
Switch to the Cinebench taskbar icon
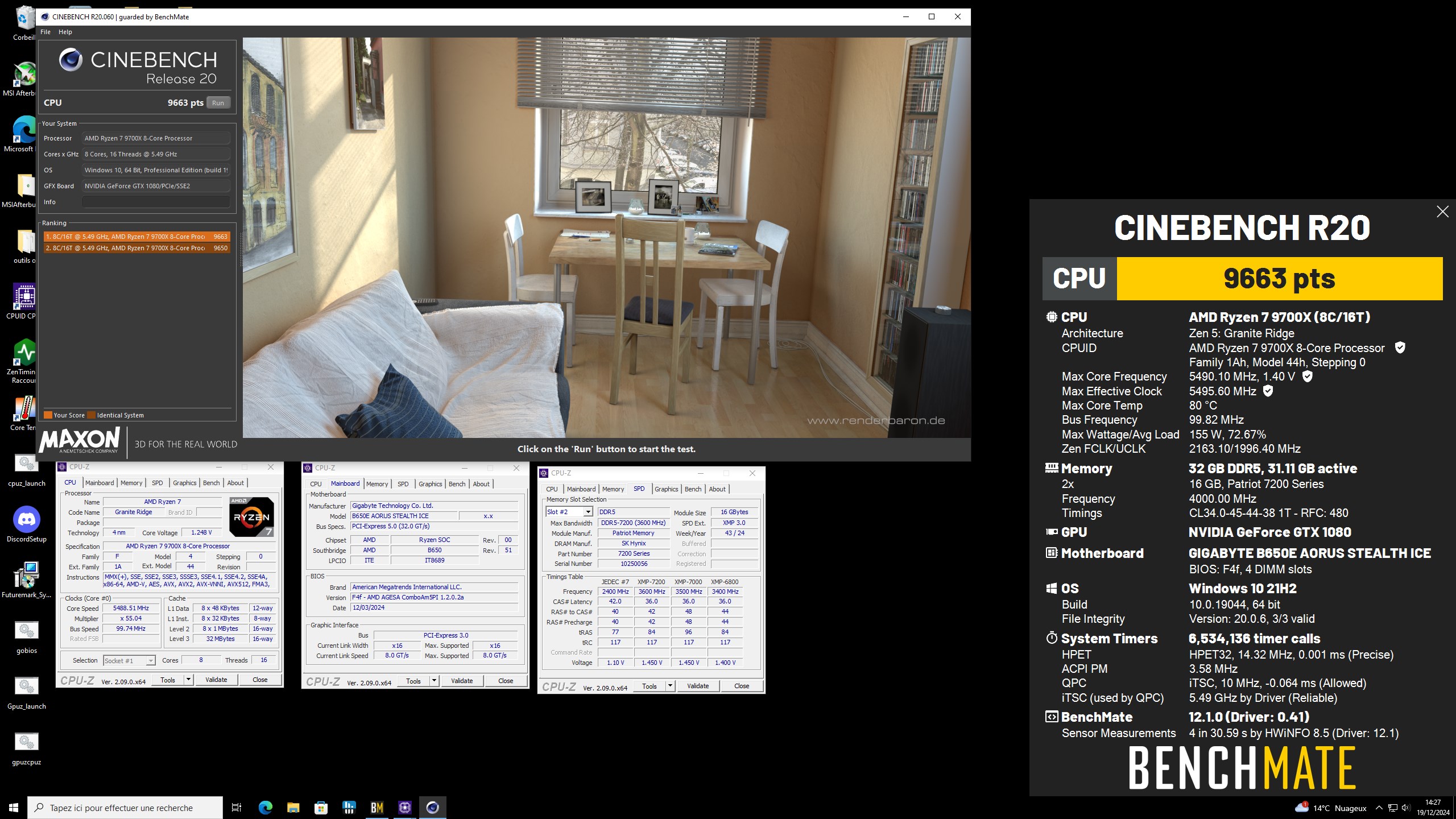(432, 808)
